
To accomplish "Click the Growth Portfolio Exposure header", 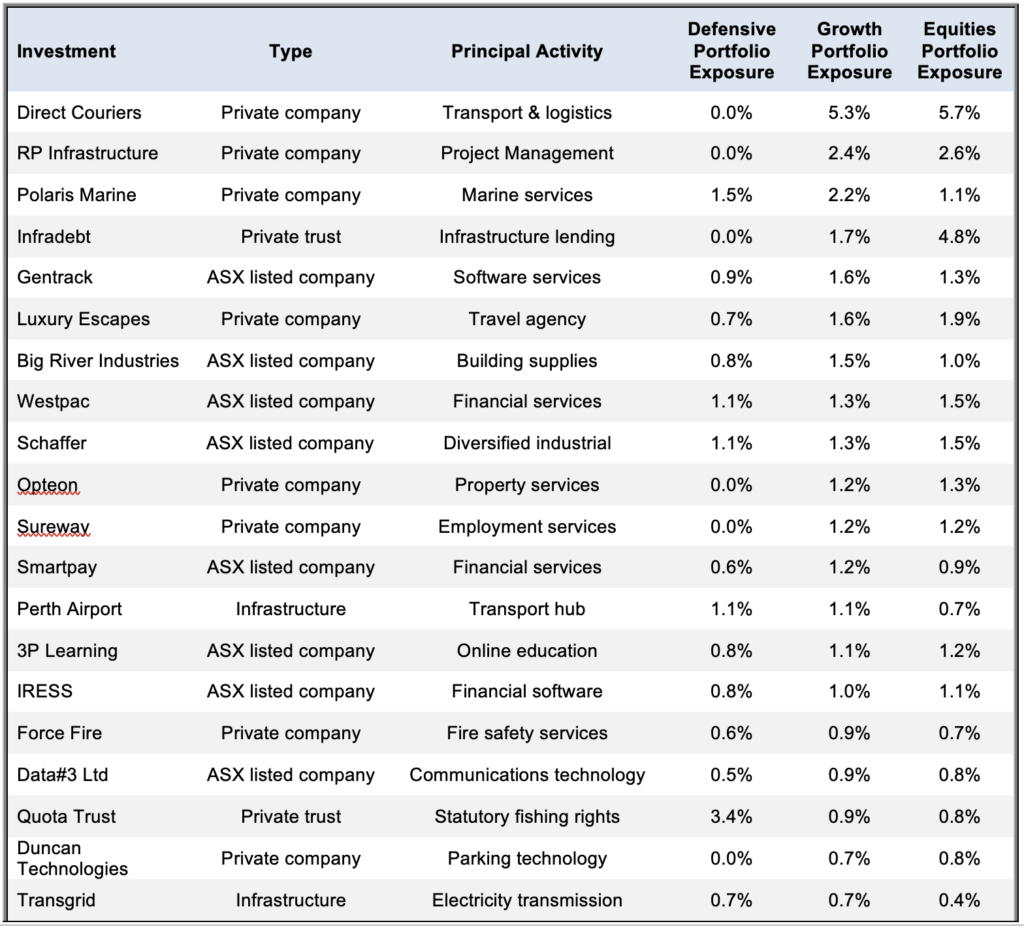I will 849,51.
